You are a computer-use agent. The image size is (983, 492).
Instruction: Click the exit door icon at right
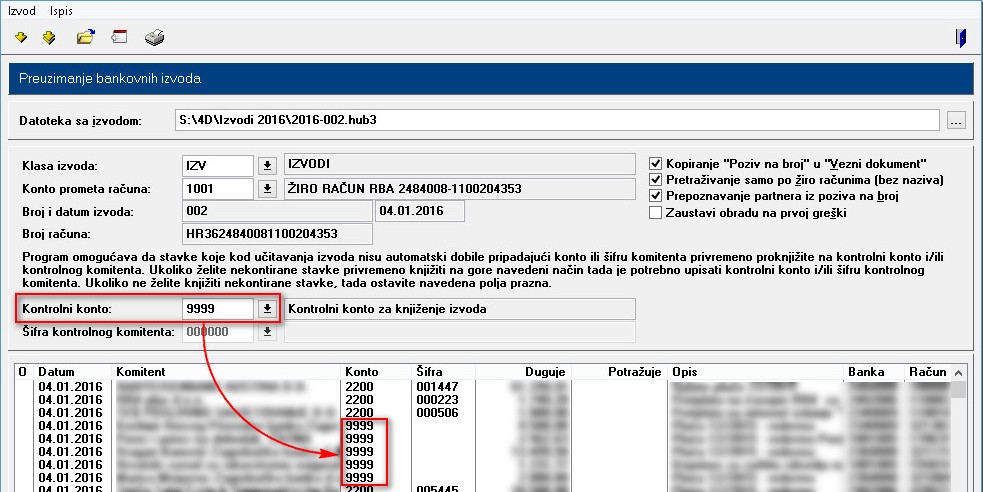click(x=961, y=39)
